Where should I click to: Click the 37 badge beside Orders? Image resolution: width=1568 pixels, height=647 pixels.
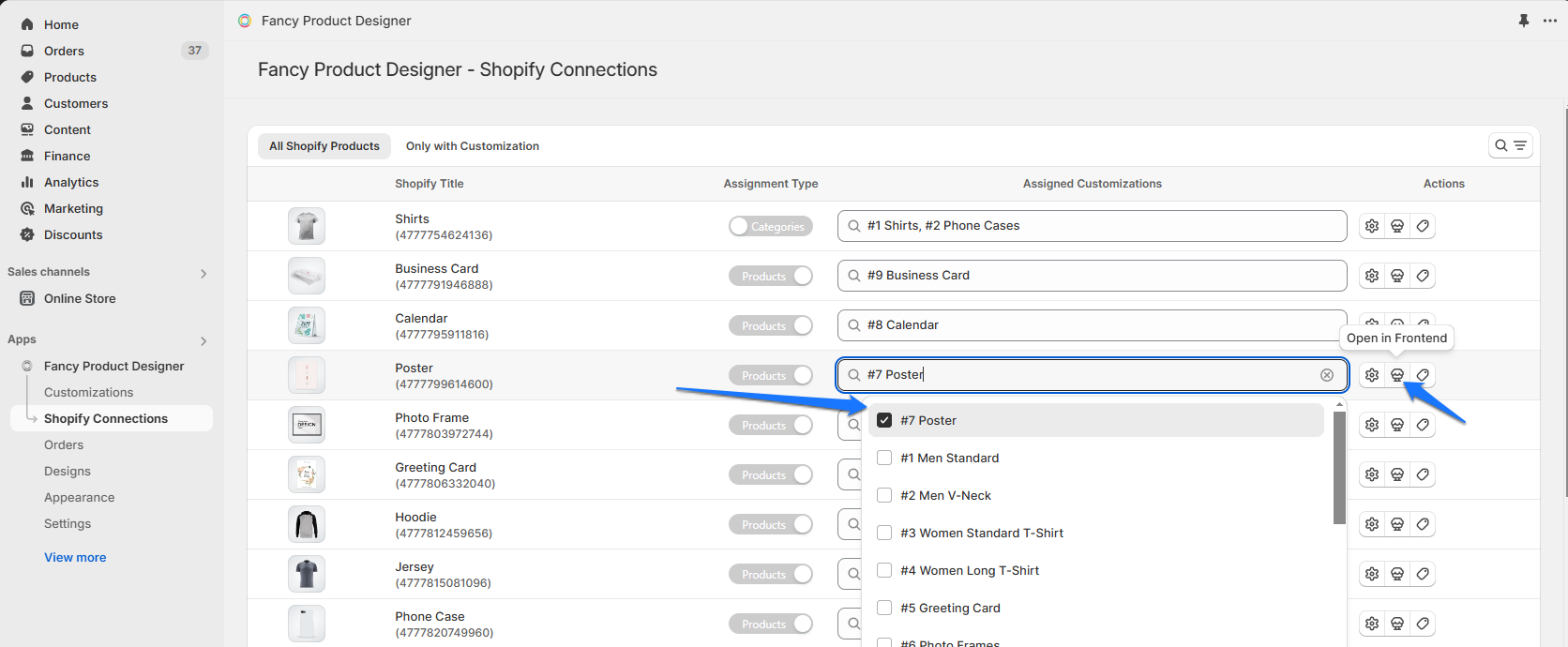click(195, 51)
